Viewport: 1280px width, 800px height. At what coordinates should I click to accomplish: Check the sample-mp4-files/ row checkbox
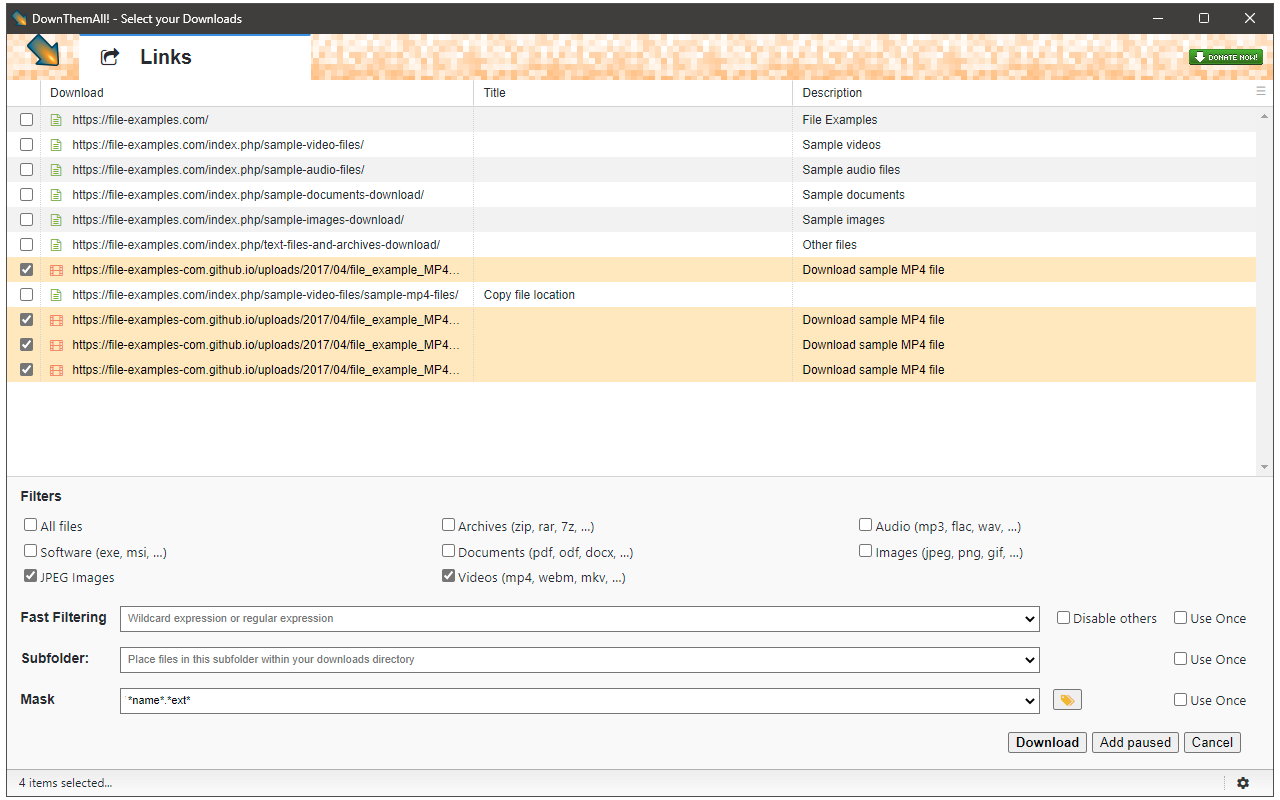(x=27, y=294)
